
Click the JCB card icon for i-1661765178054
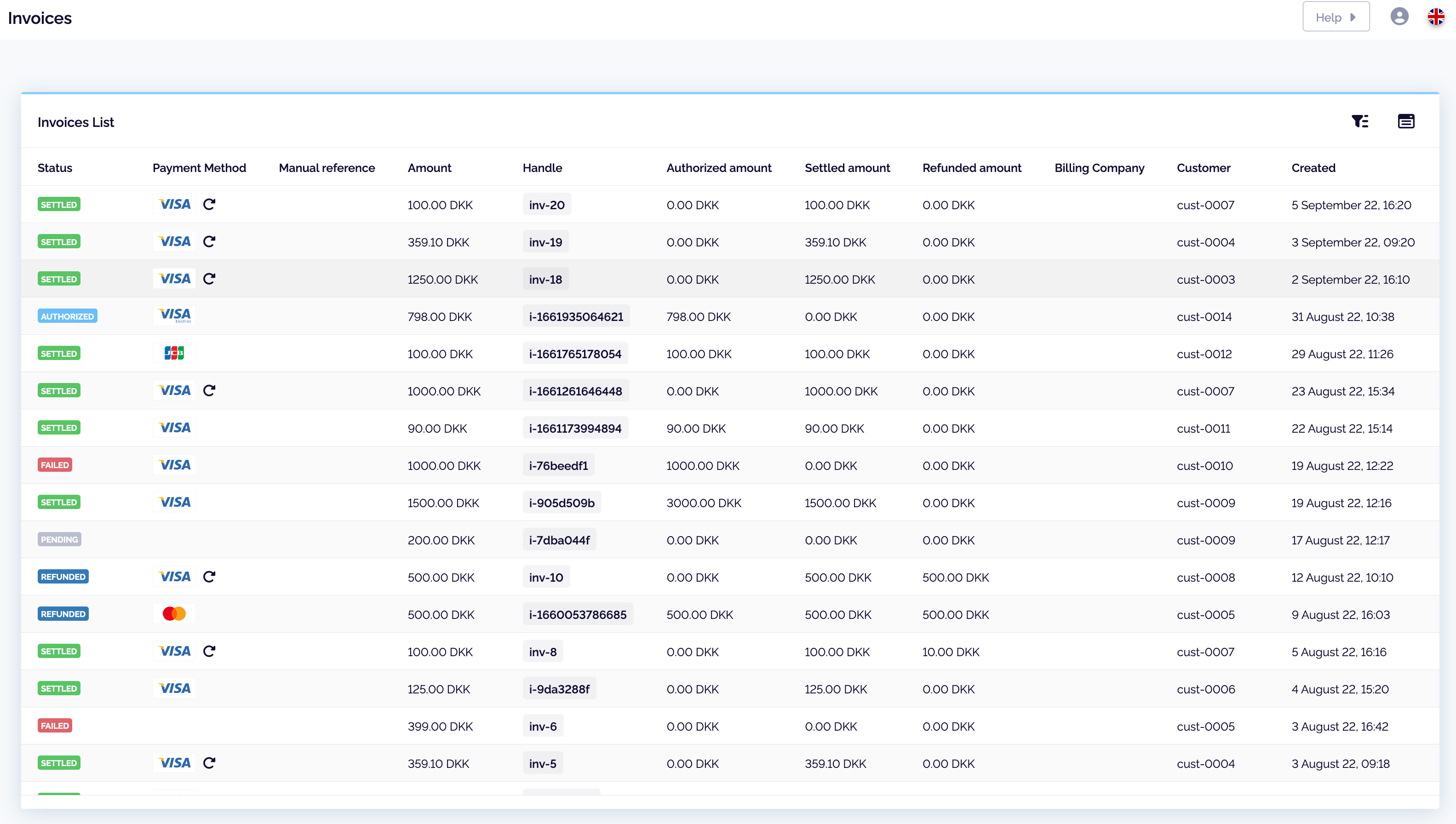point(174,353)
